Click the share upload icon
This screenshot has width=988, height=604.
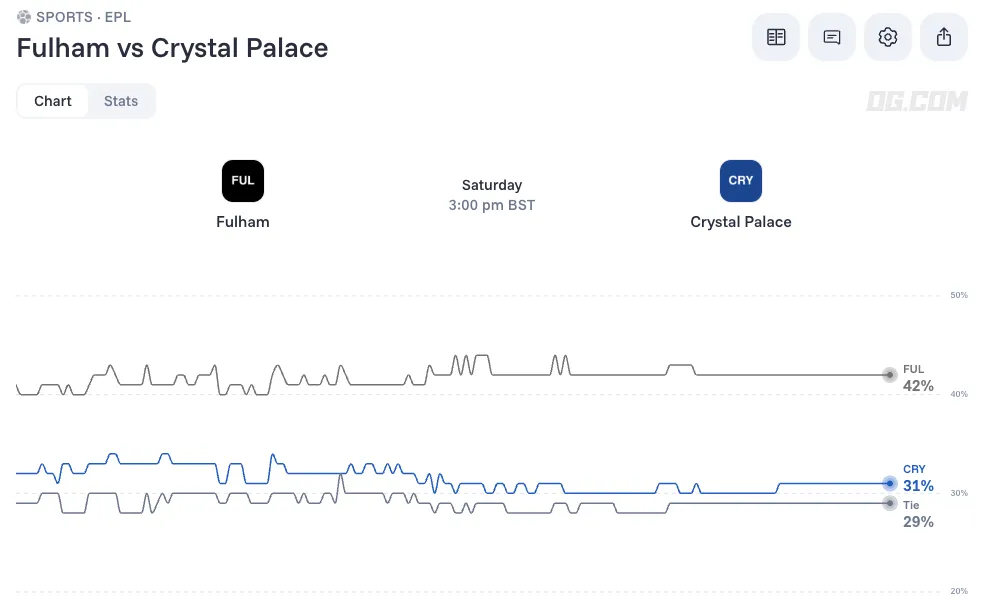pos(943,37)
